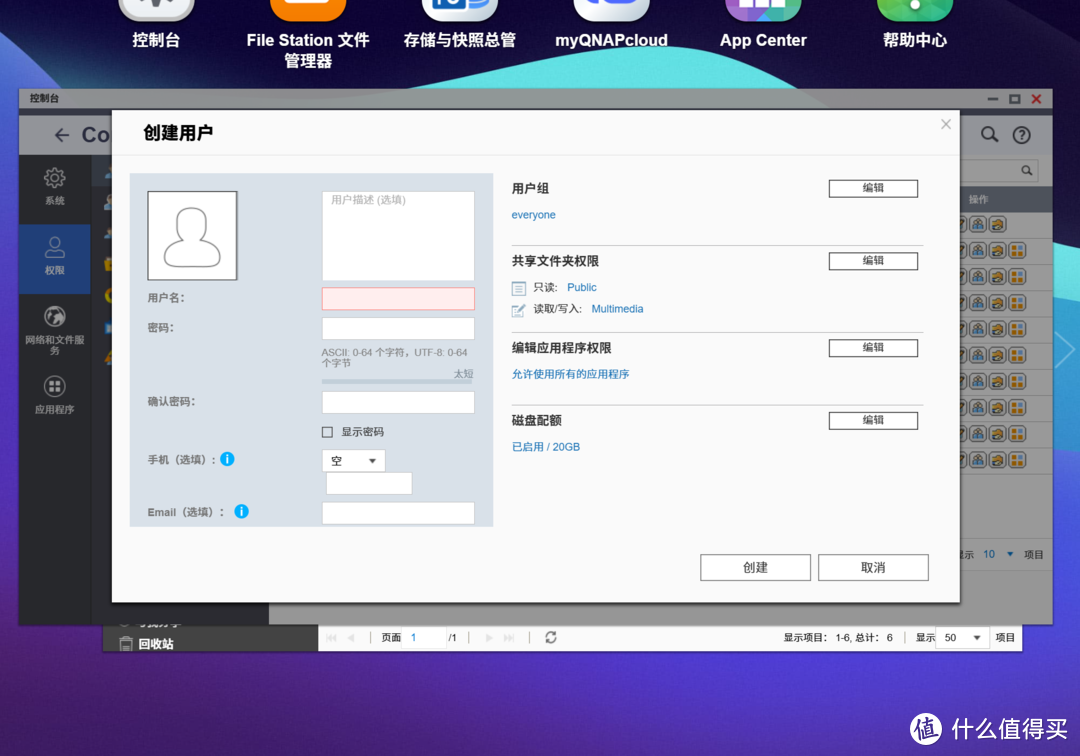Click 创建 to create the user

point(755,567)
